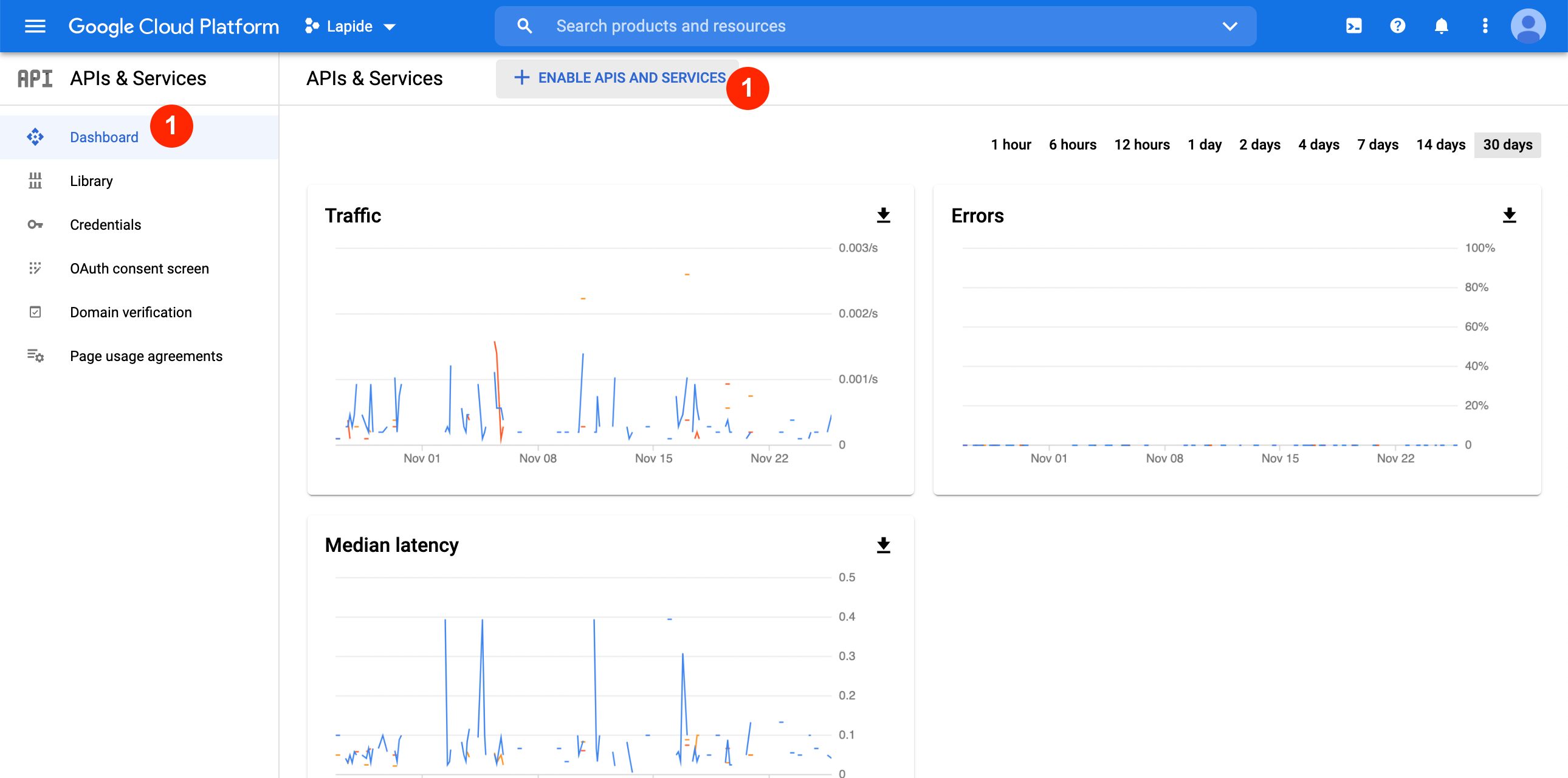Open the three-dot settings menu

(x=1485, y=26)
